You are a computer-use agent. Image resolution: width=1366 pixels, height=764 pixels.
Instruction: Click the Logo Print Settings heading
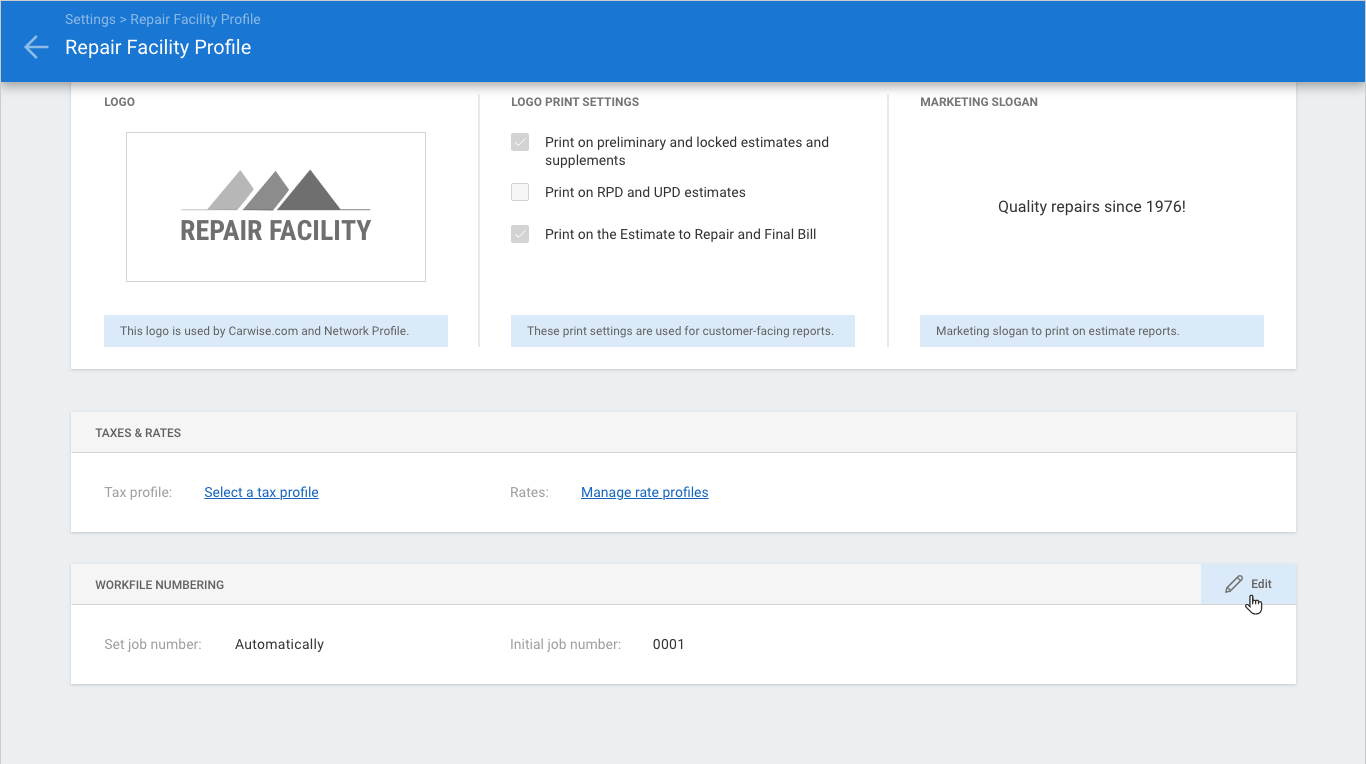pyautogui.click(x=575, y=102)
